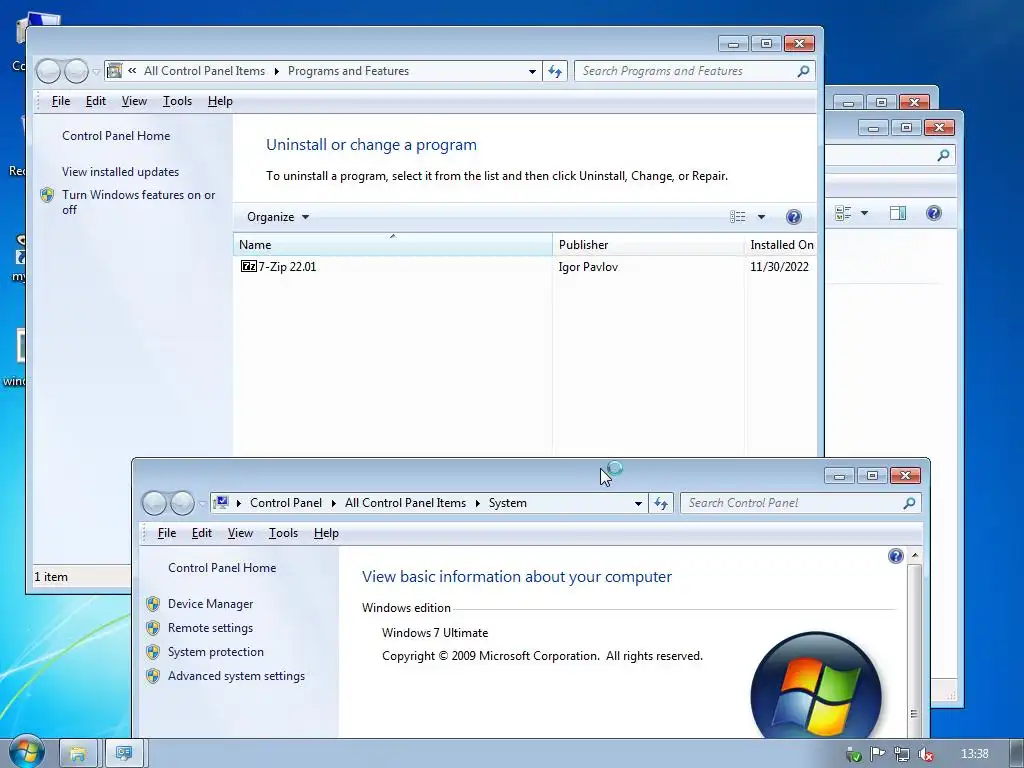Open Control Panel Home in System window
Viewport: 1024px width, 768px height.
222,568
